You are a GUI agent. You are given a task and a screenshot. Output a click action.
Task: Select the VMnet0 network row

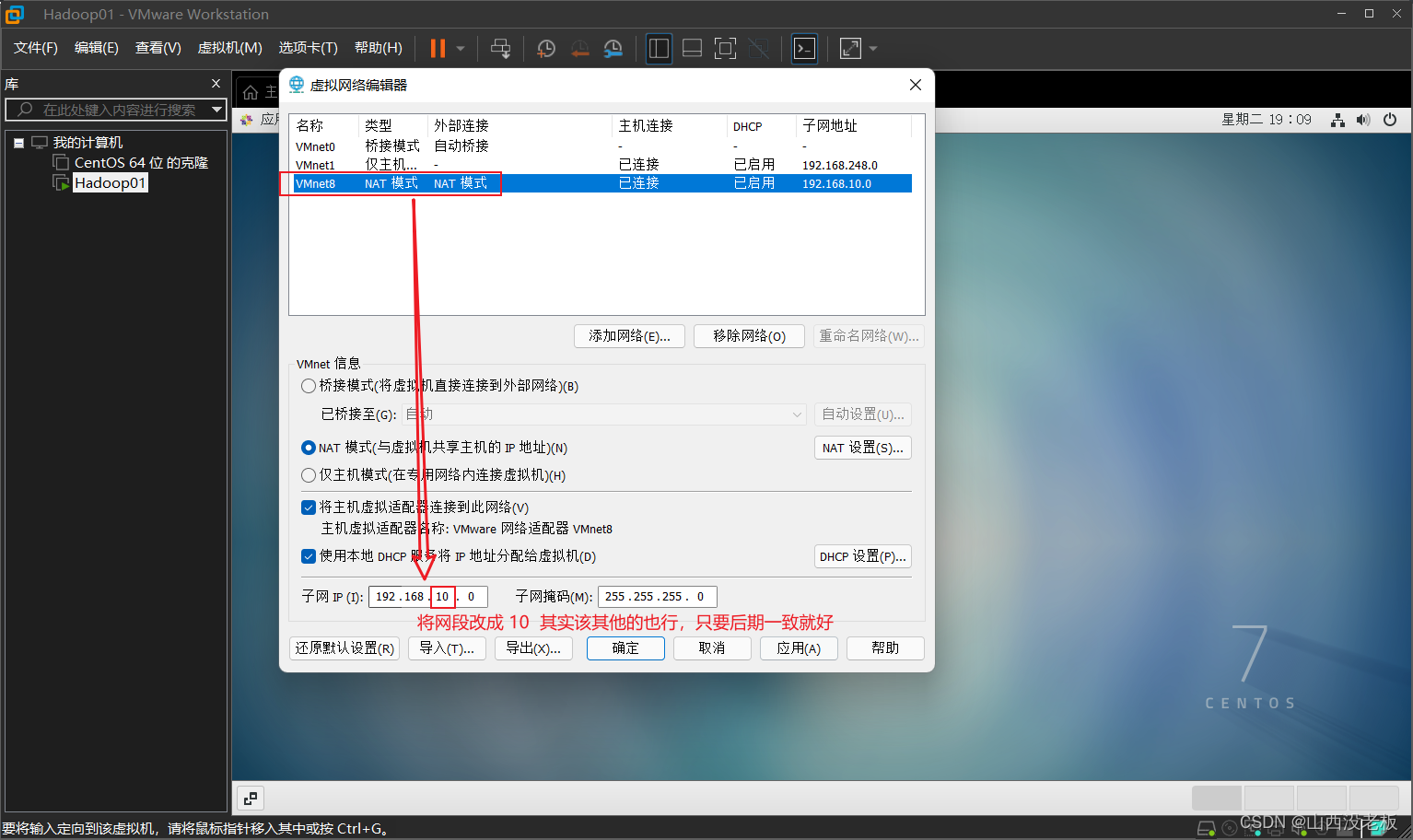pos(601,146)
